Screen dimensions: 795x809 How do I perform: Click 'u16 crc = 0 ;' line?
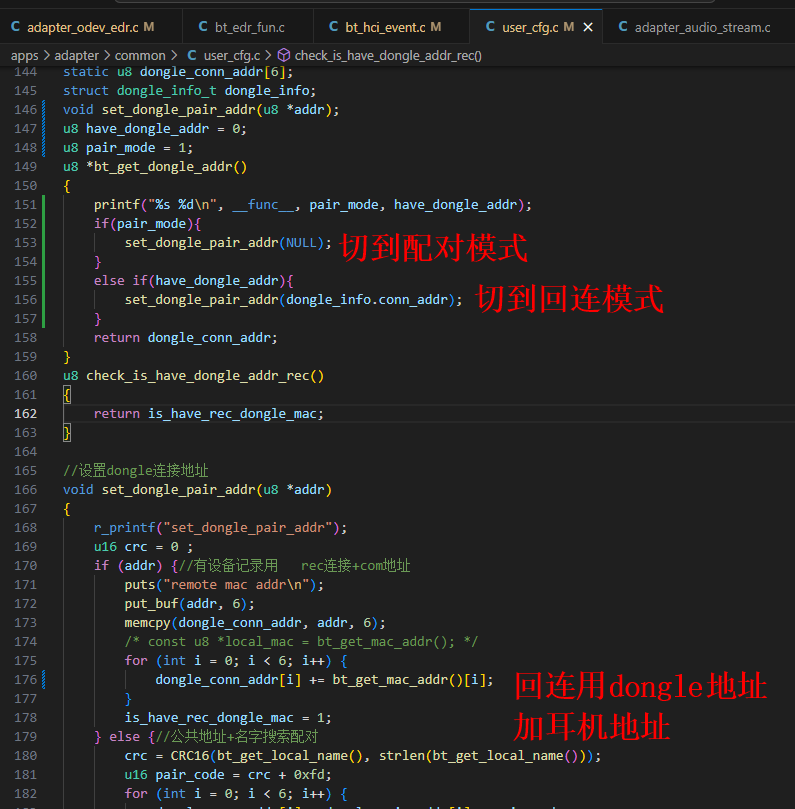(x=143, y=547)
